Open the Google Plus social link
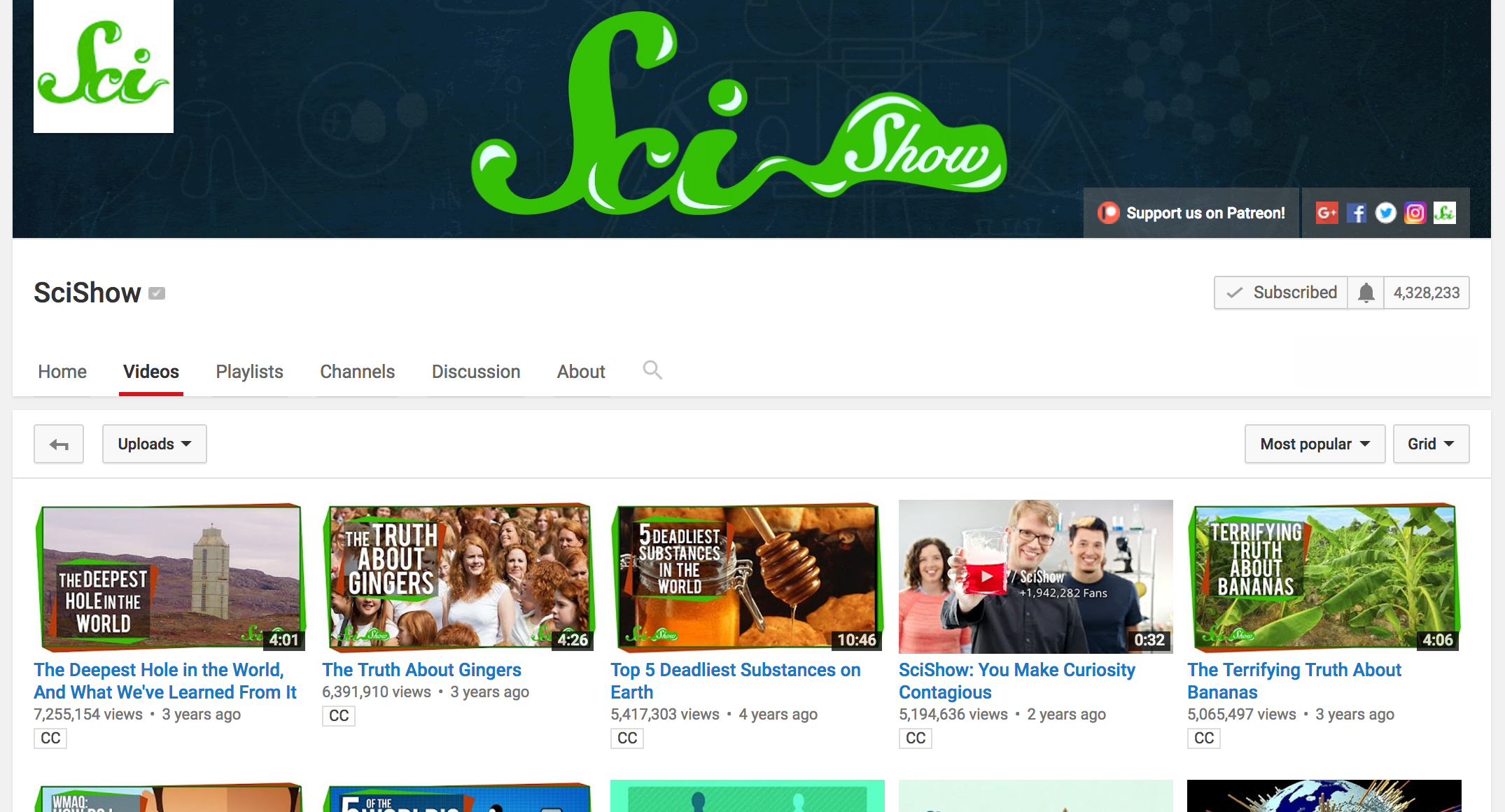The width and height of the screenshot is (1505, 812). 1326,213
